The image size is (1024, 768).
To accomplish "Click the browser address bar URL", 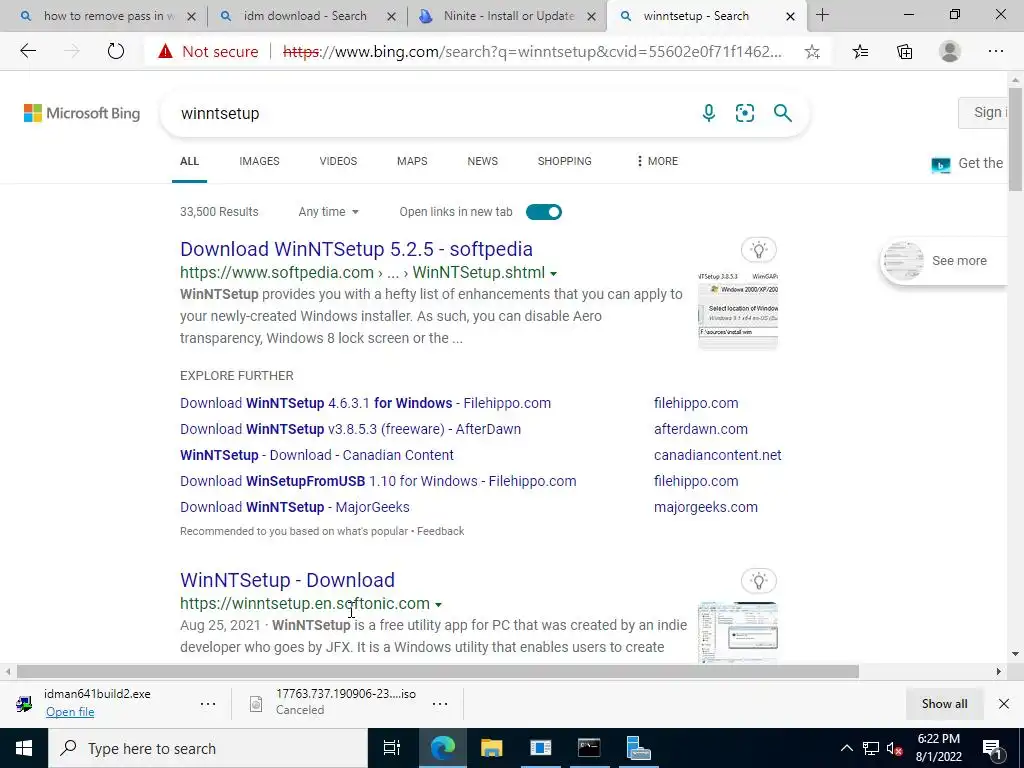I will (x=532, y=52).
